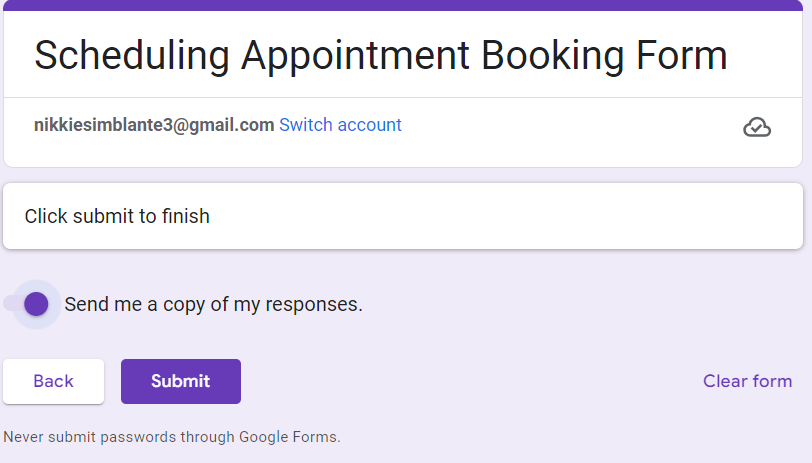Hit the purple Submit button

point(180,381)
